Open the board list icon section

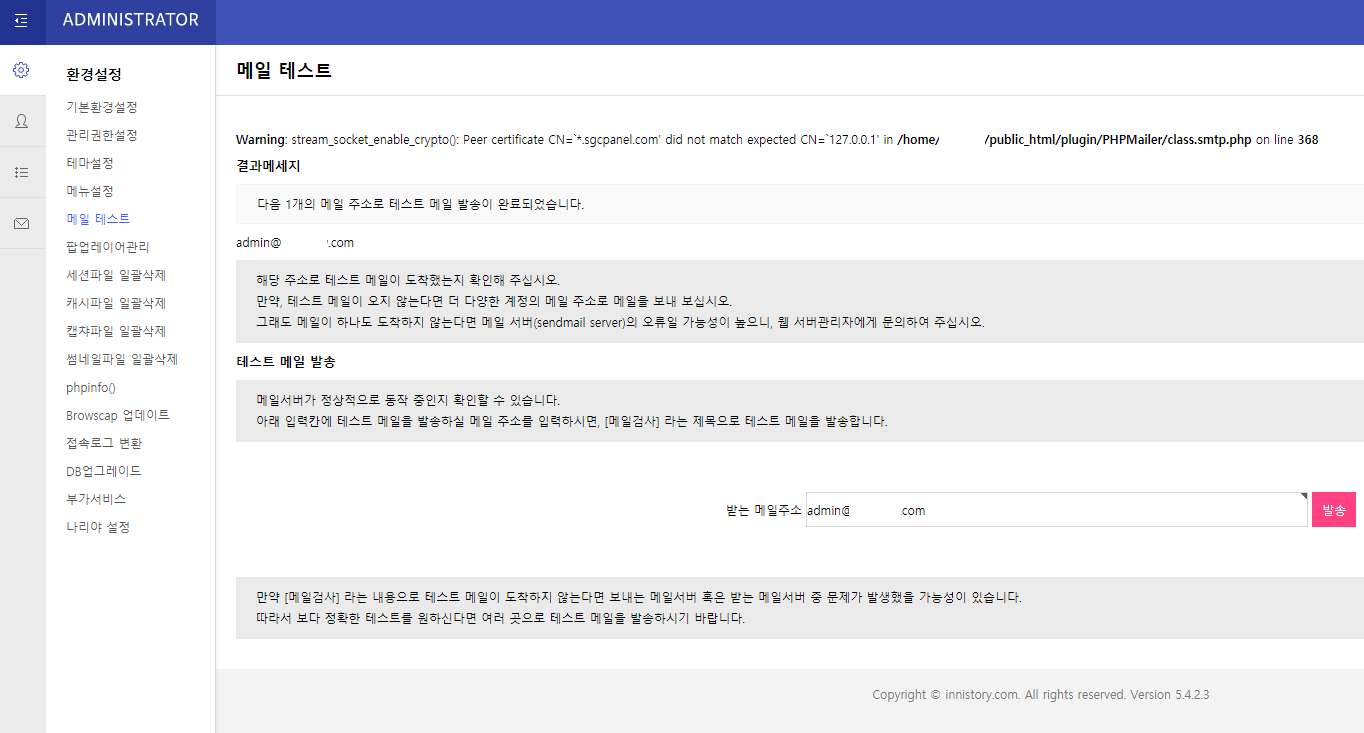21,172
